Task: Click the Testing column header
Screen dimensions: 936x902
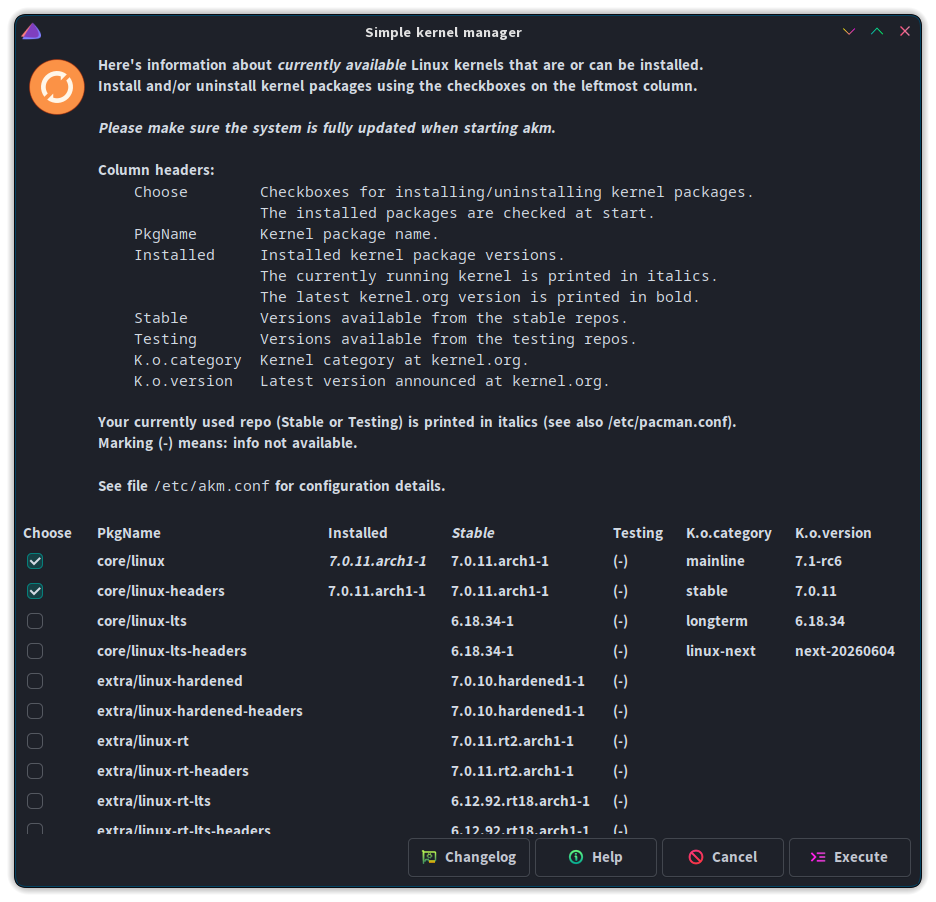Action: tap(638, 533)
